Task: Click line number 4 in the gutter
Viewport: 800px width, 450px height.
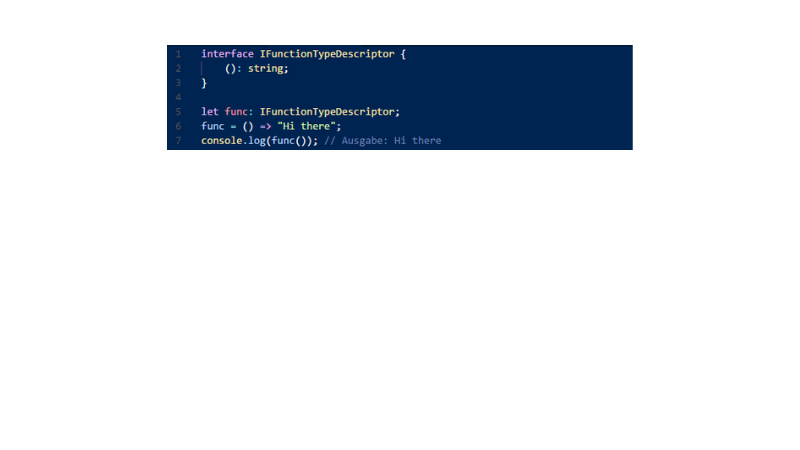Action: tap(179, 97)
